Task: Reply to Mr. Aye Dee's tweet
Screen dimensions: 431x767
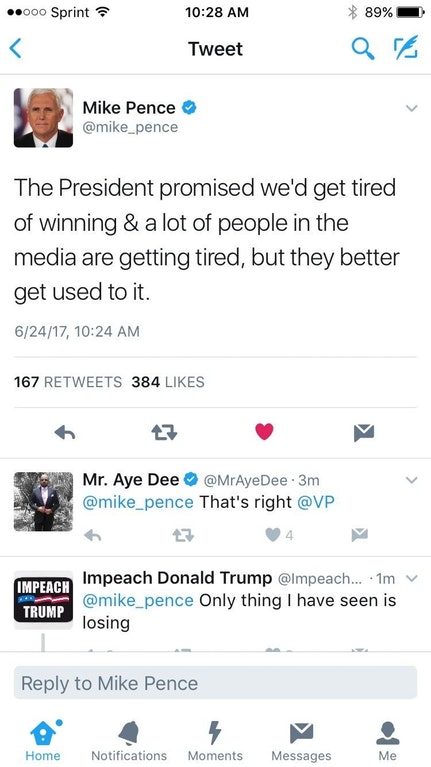Action: click(92, 536)
